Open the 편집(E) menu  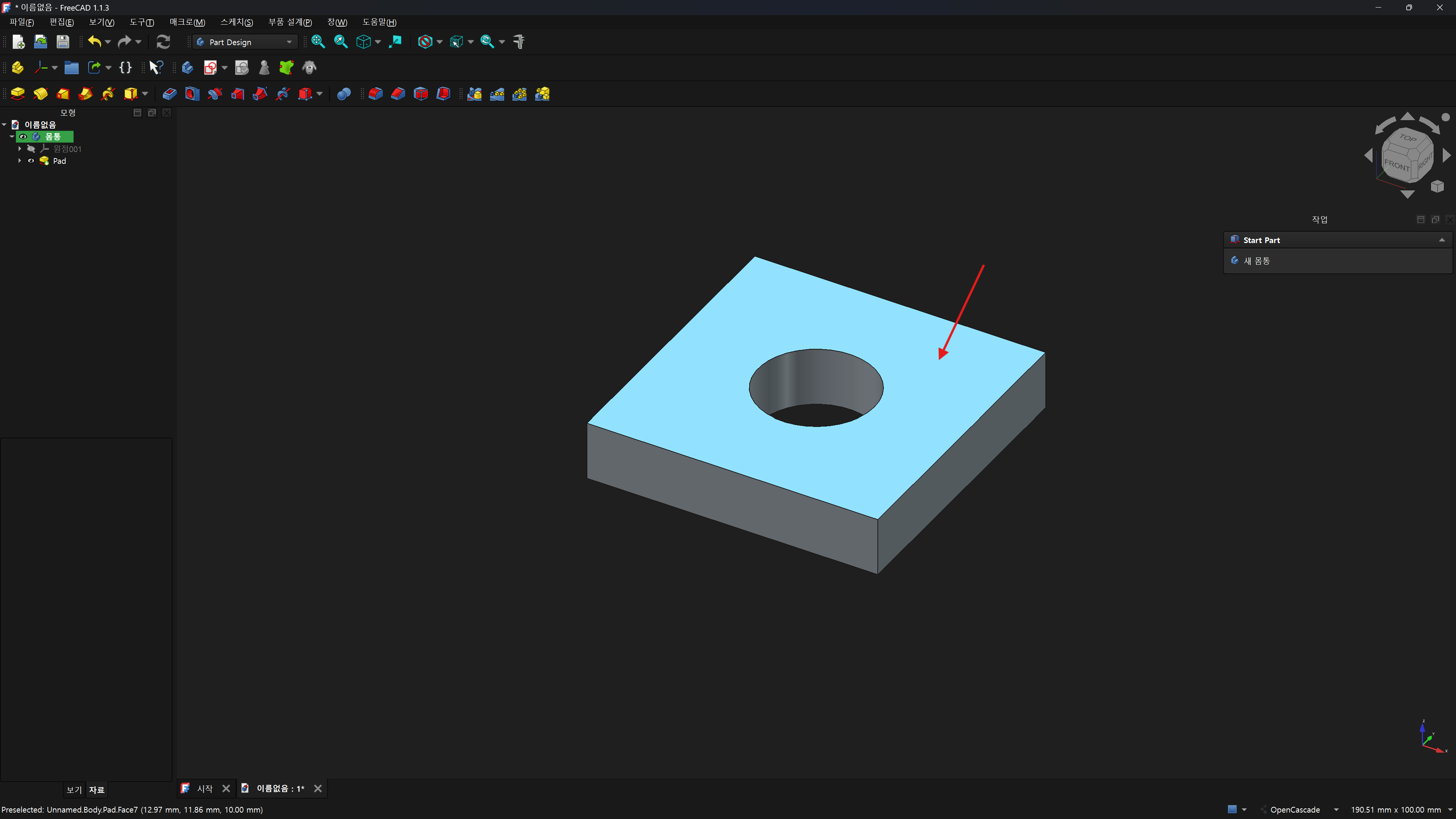point(61,22)
